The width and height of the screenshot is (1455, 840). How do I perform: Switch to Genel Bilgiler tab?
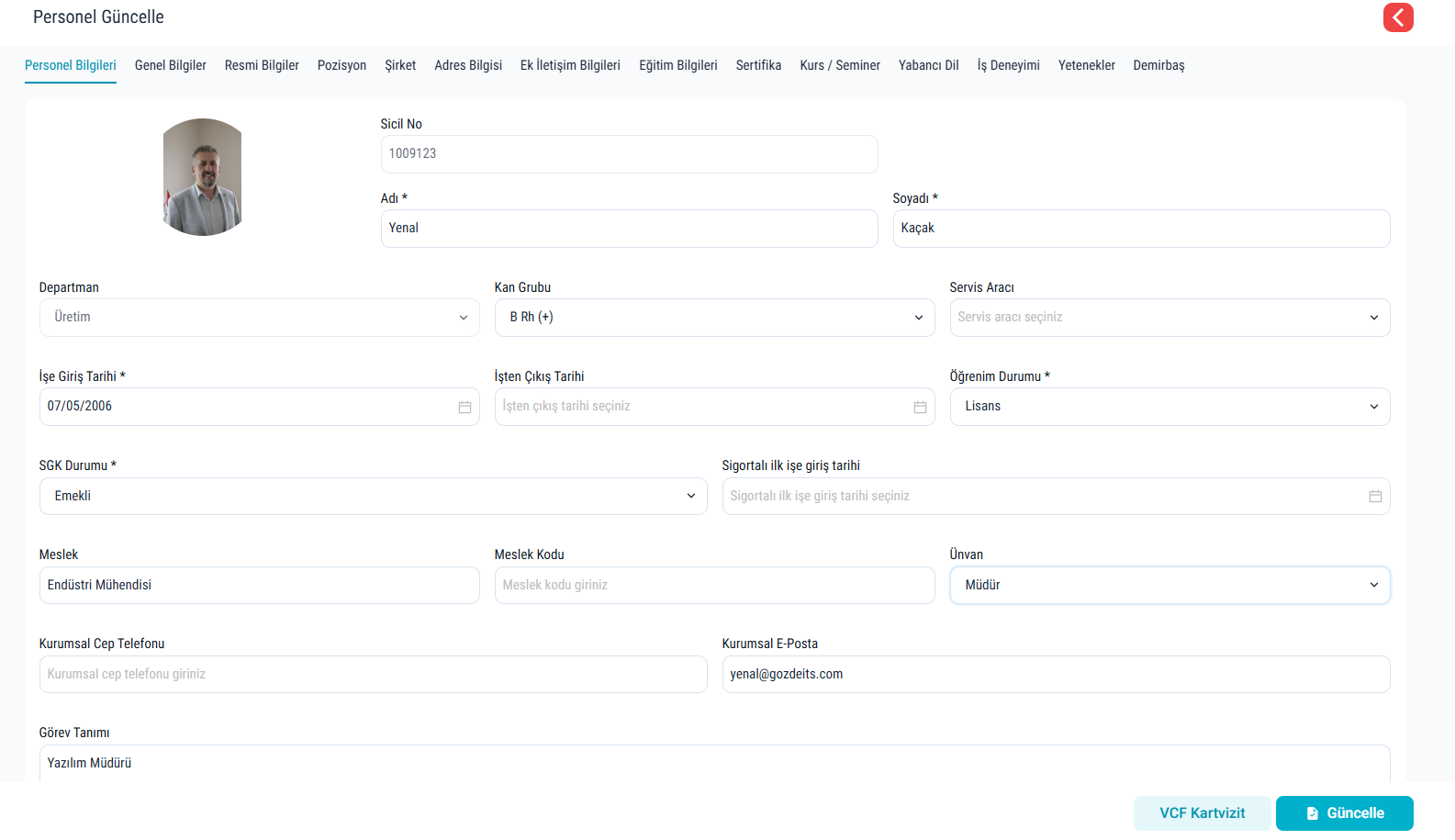tap(171, 65)
